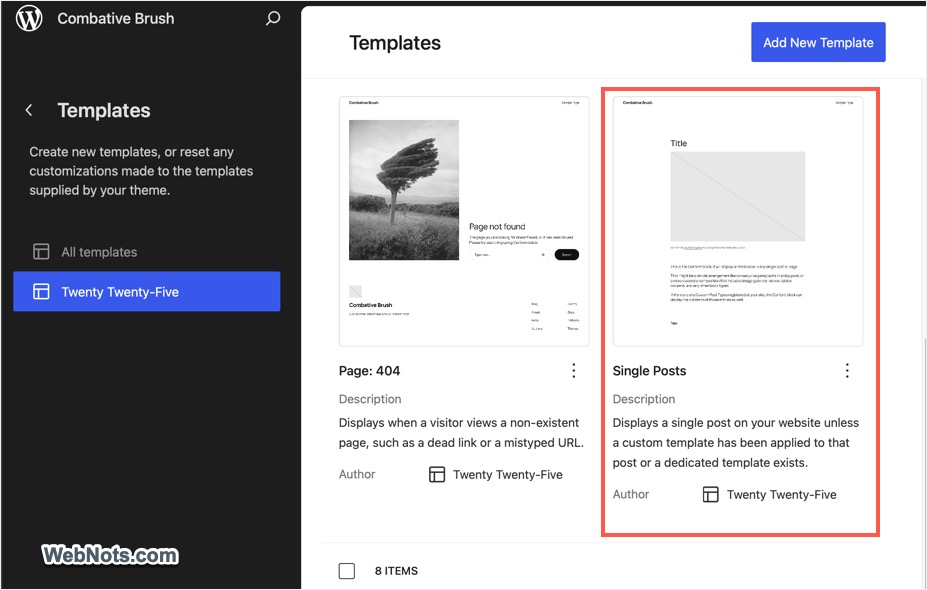The width and height of the screenshot is (927, 590).
Task: Open the three-dot menu for Page: 404
Action: pyautogui.click(x=573, y=371)
